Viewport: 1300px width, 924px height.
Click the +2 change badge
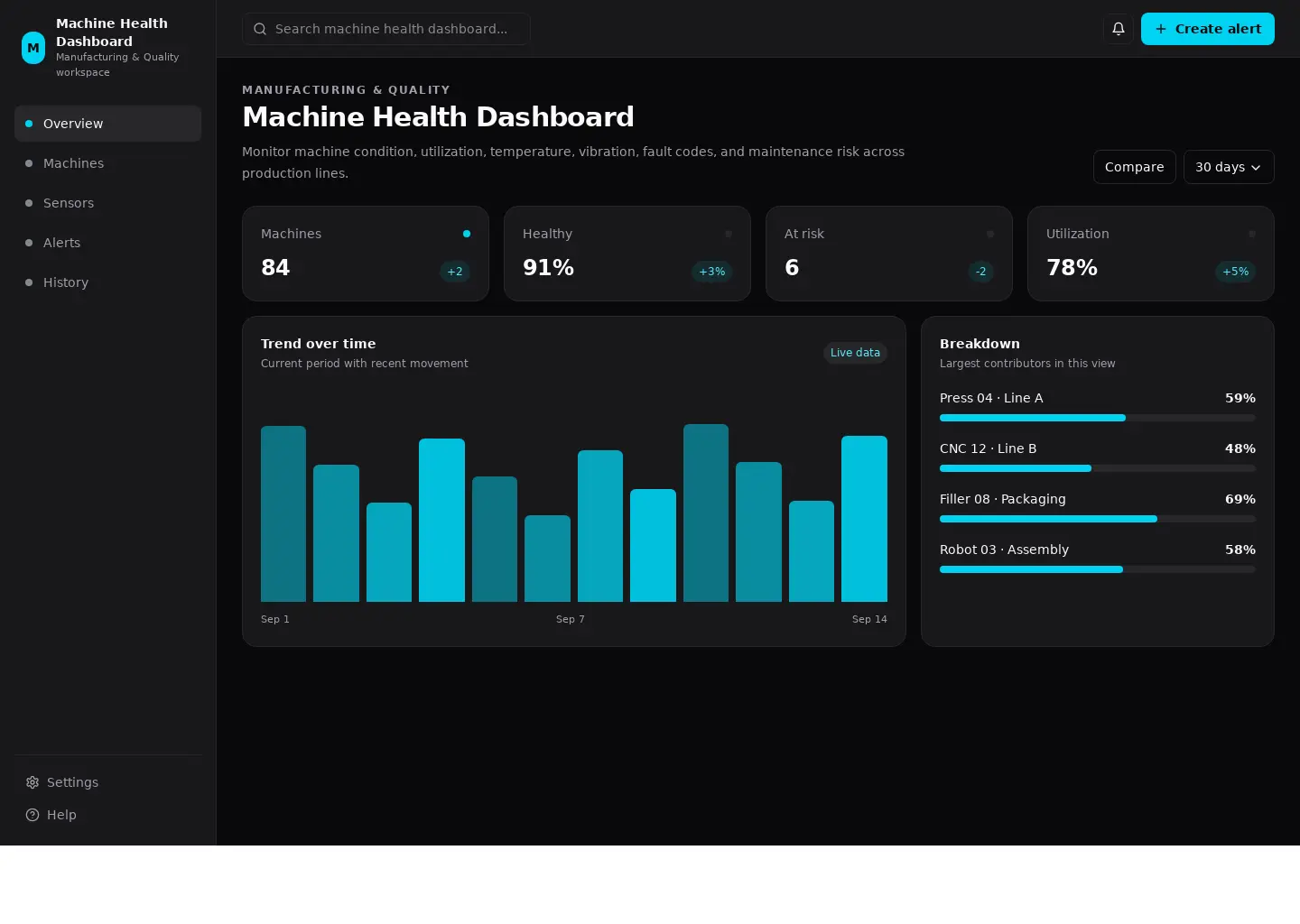pyautogui.click(x=455, y=272)
